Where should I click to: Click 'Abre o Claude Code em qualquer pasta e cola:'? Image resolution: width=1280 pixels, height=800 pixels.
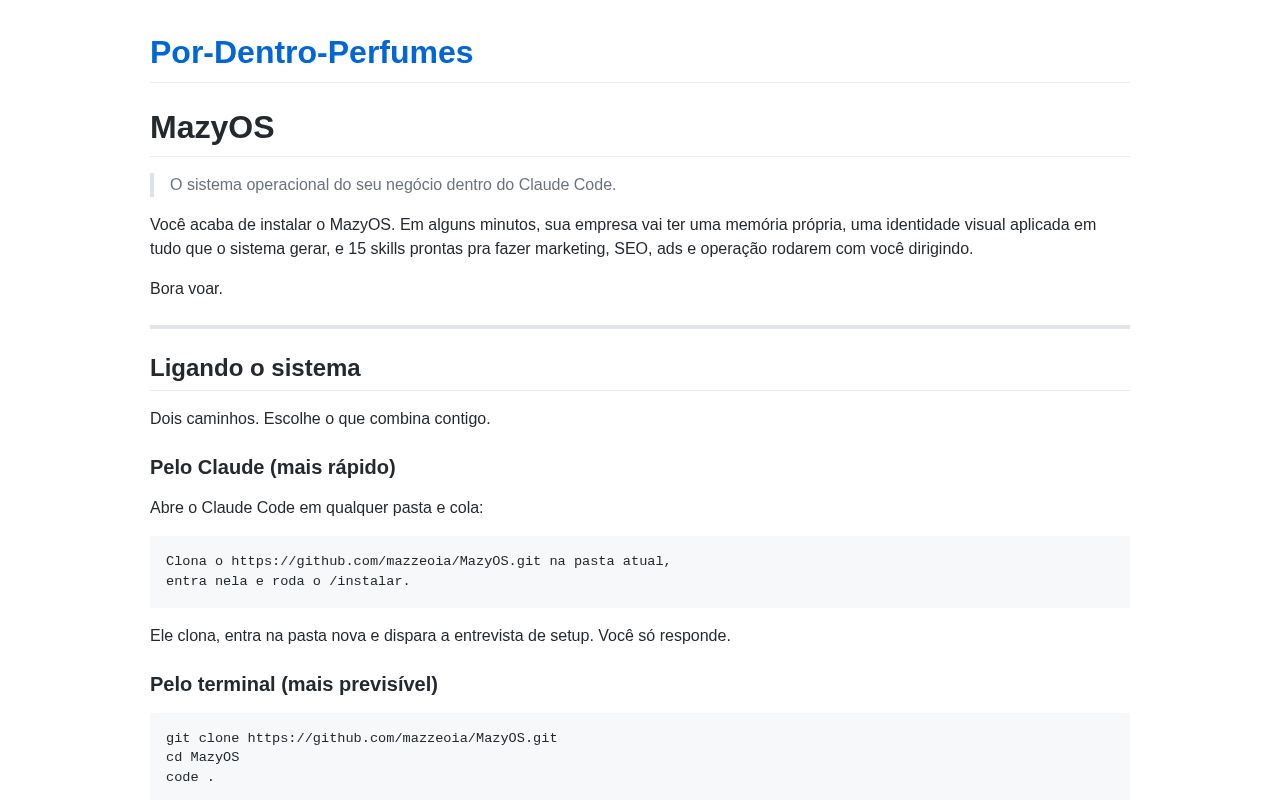[316, 508]
